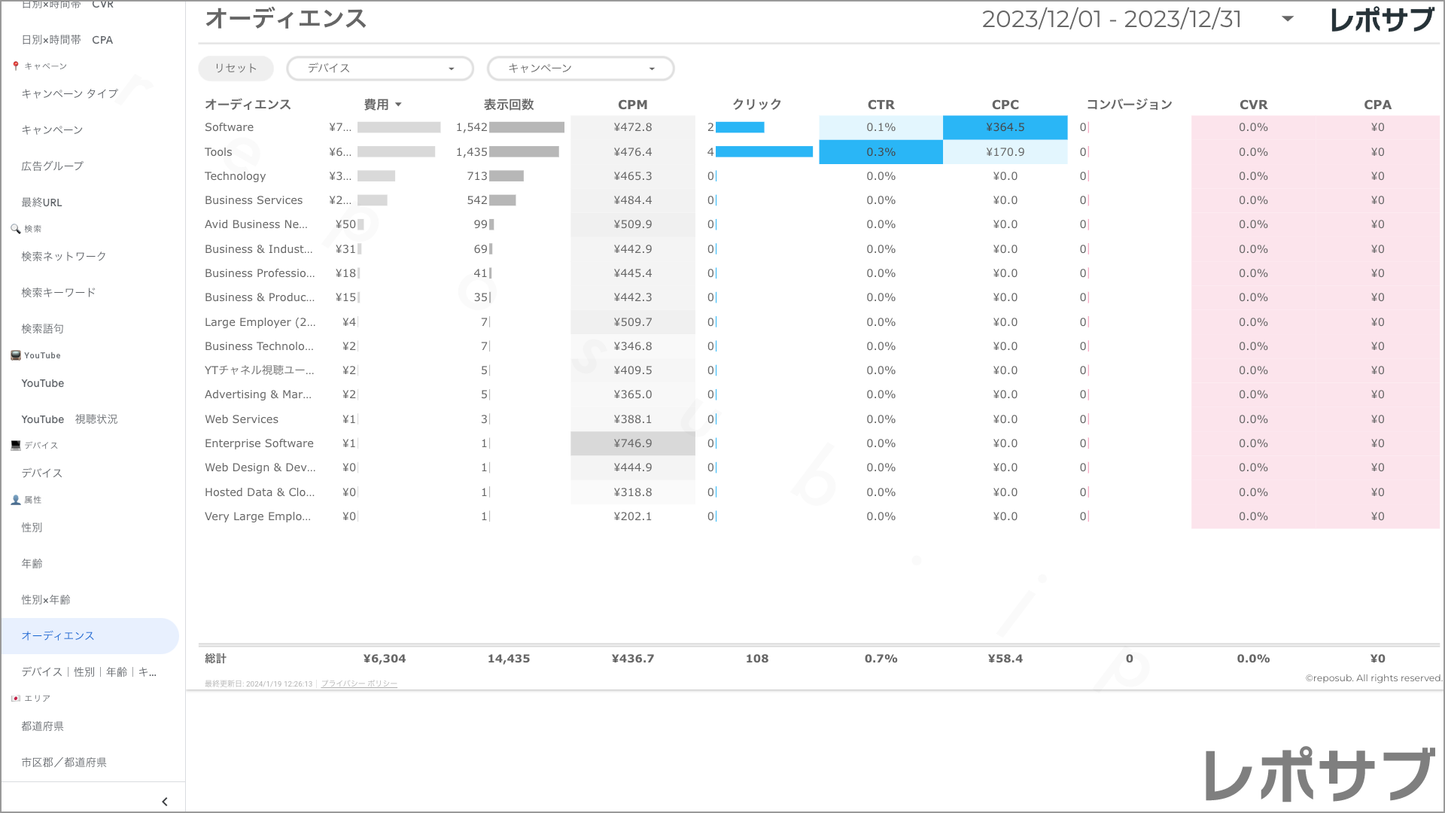Click the キャンペーン pin section icon
Viewport: 1445px width, 813px height.
point(15,66)
